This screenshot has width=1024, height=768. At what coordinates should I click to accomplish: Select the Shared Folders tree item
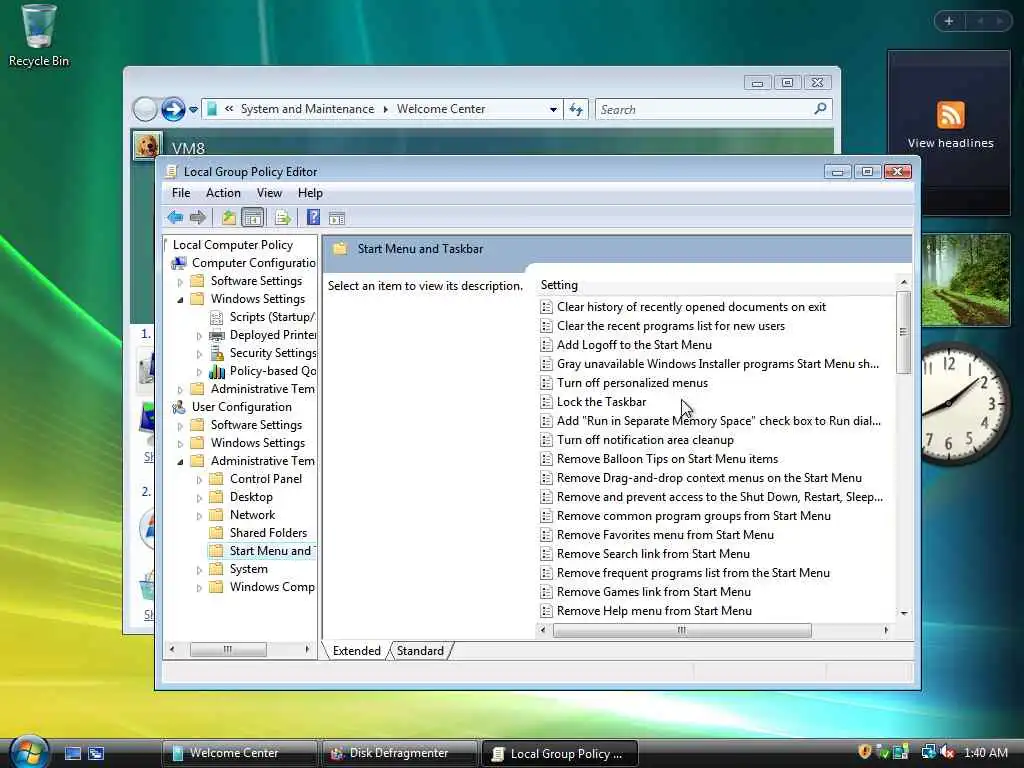[x=268, y=533]
